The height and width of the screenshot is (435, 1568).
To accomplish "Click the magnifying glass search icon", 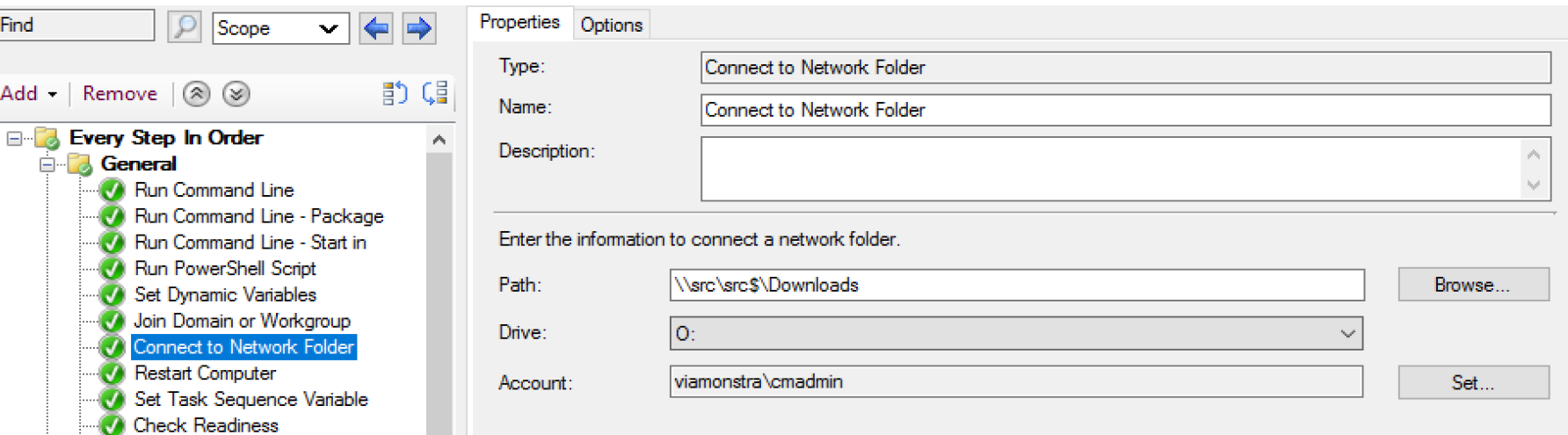I will 185,26.
